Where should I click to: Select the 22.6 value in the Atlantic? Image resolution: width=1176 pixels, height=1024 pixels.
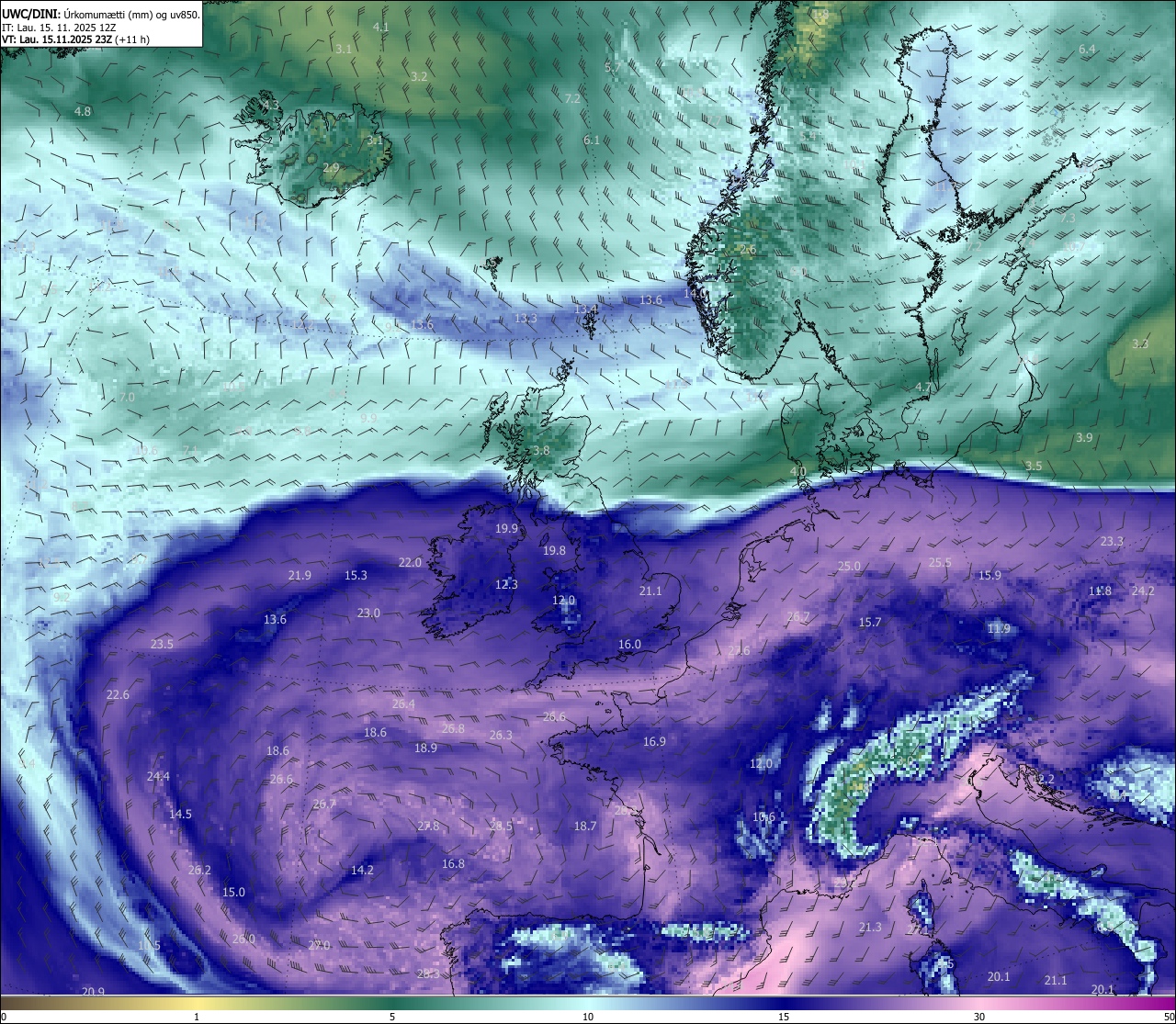point(118,695)
